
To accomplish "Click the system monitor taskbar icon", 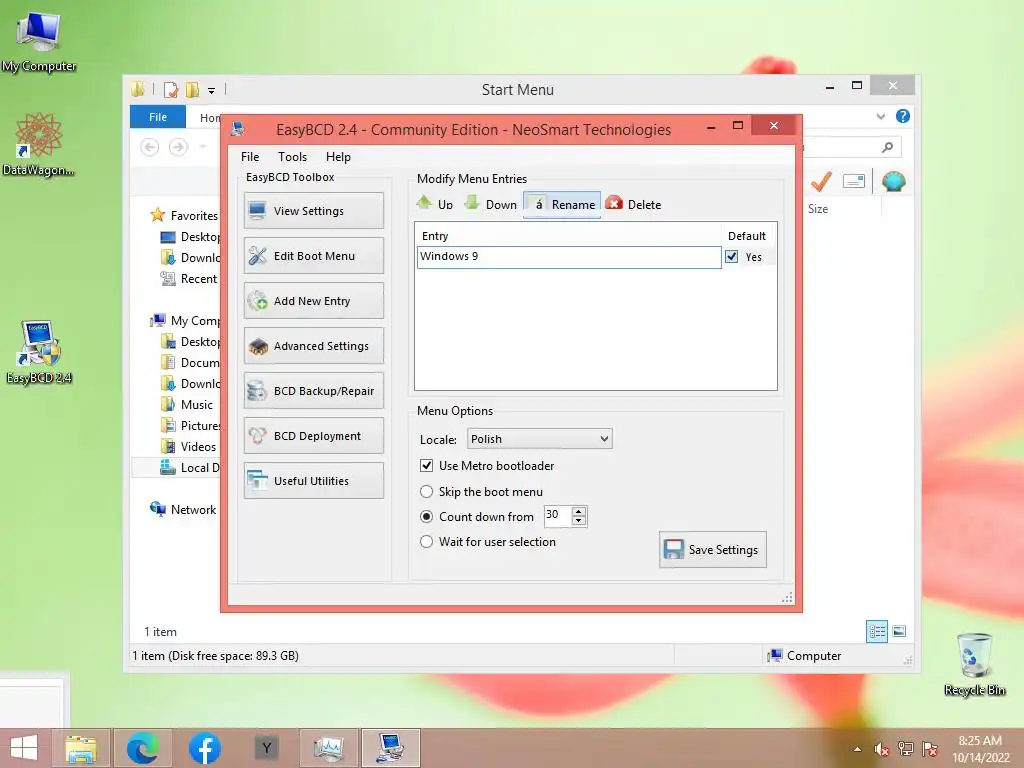I will pos(328,748).
